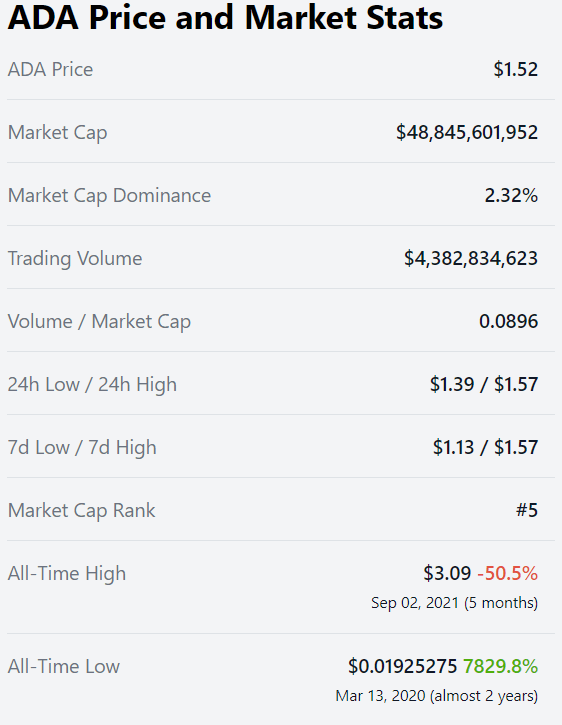Click the ADA Price and Market Stats heading
This screenshot has height=725, width=562.
tap(225, 18)
